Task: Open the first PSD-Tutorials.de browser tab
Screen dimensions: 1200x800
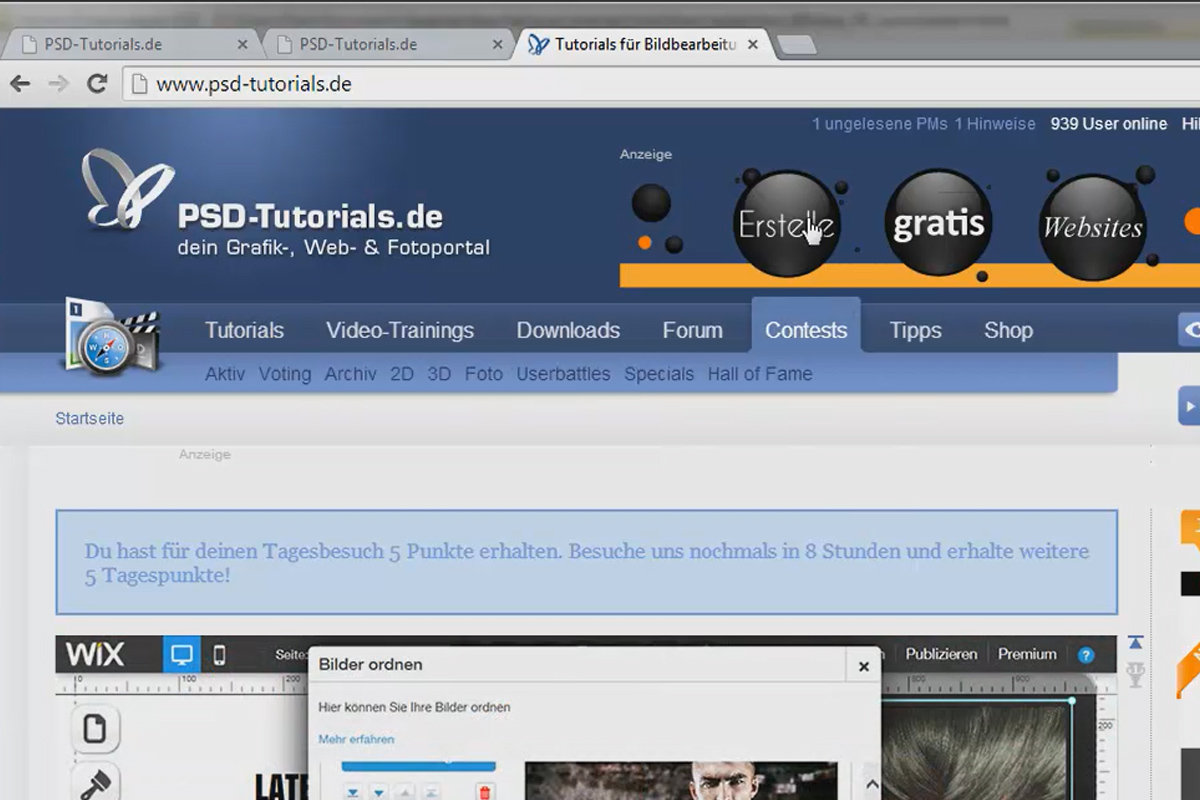Action: point(130,44)
